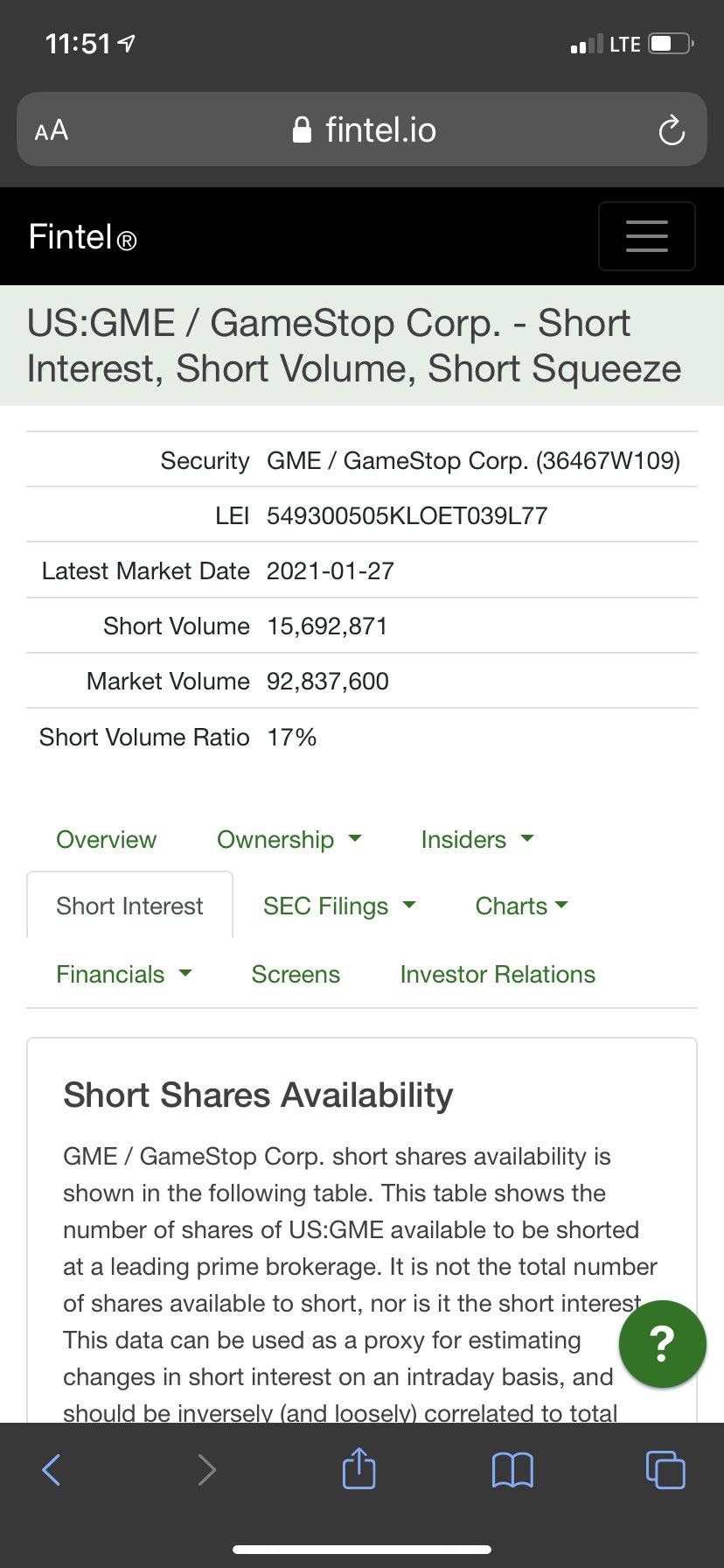Image resolution: width=724 pixels, height=1568 pixels.
Task: Open Safari bookmarks book icon
Action: 512,1469
